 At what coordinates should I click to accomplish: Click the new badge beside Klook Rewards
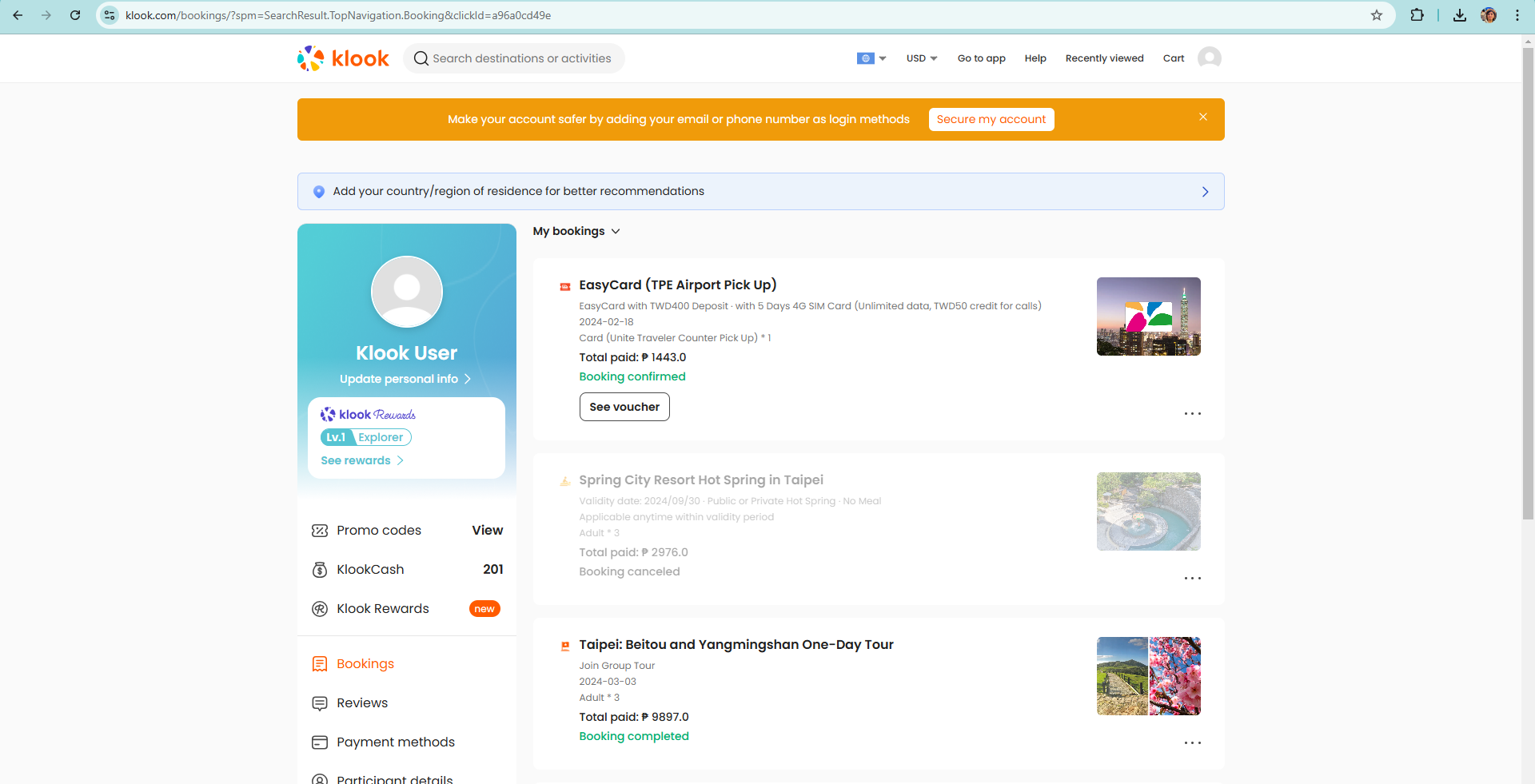484,609
